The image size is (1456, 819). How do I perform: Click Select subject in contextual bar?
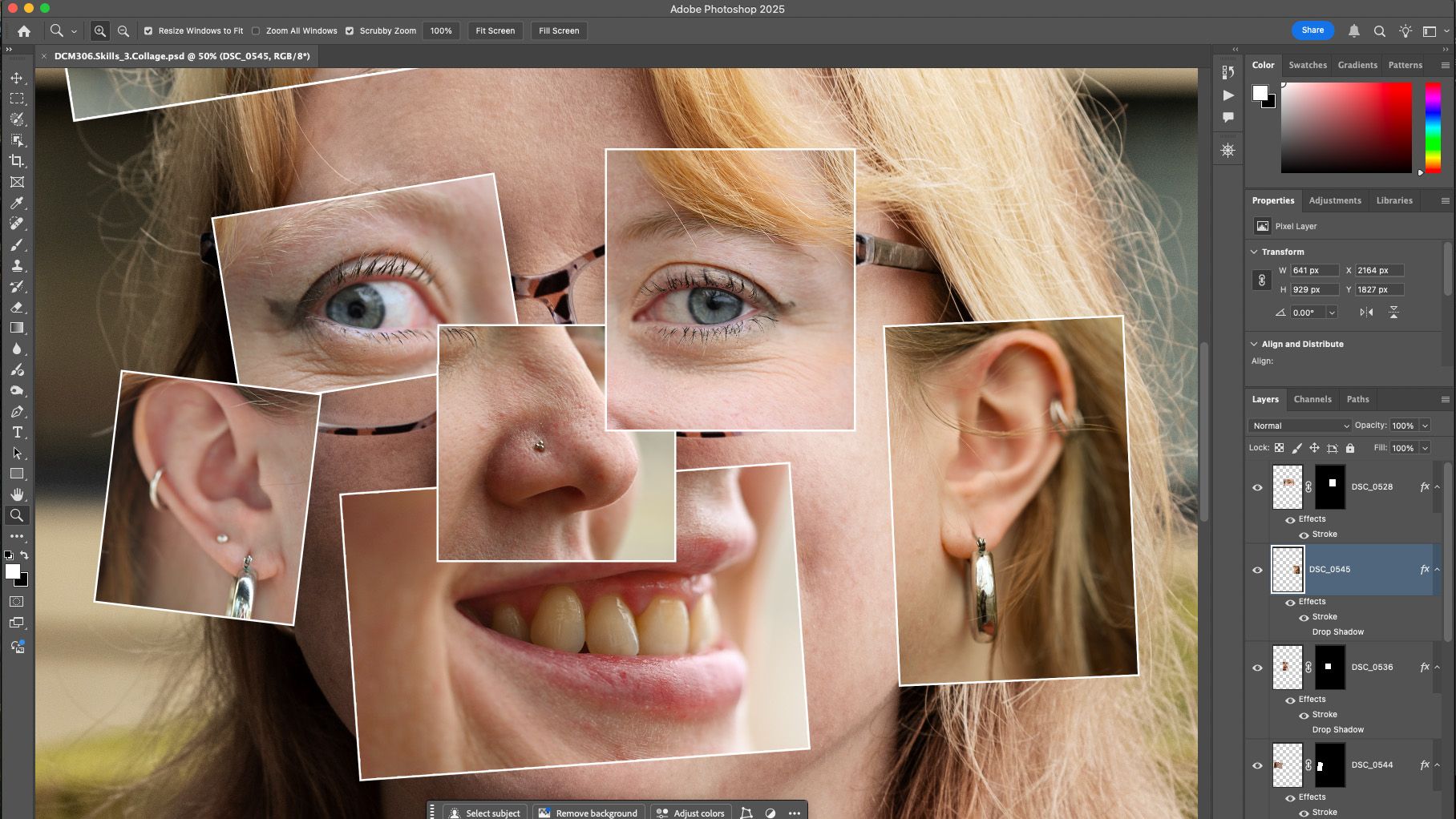click(485, 811)
